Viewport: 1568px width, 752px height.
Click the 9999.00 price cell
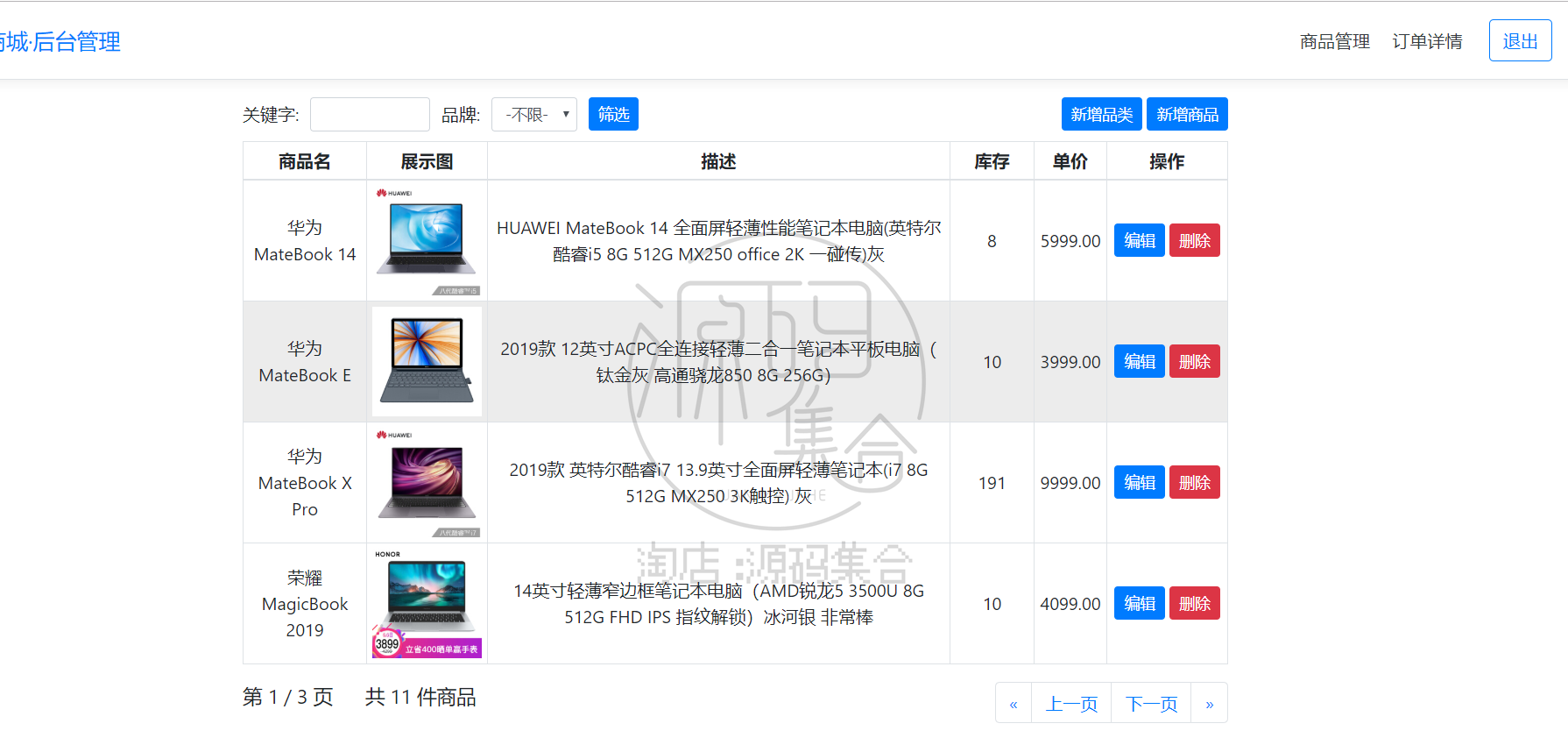point(1070,483)
